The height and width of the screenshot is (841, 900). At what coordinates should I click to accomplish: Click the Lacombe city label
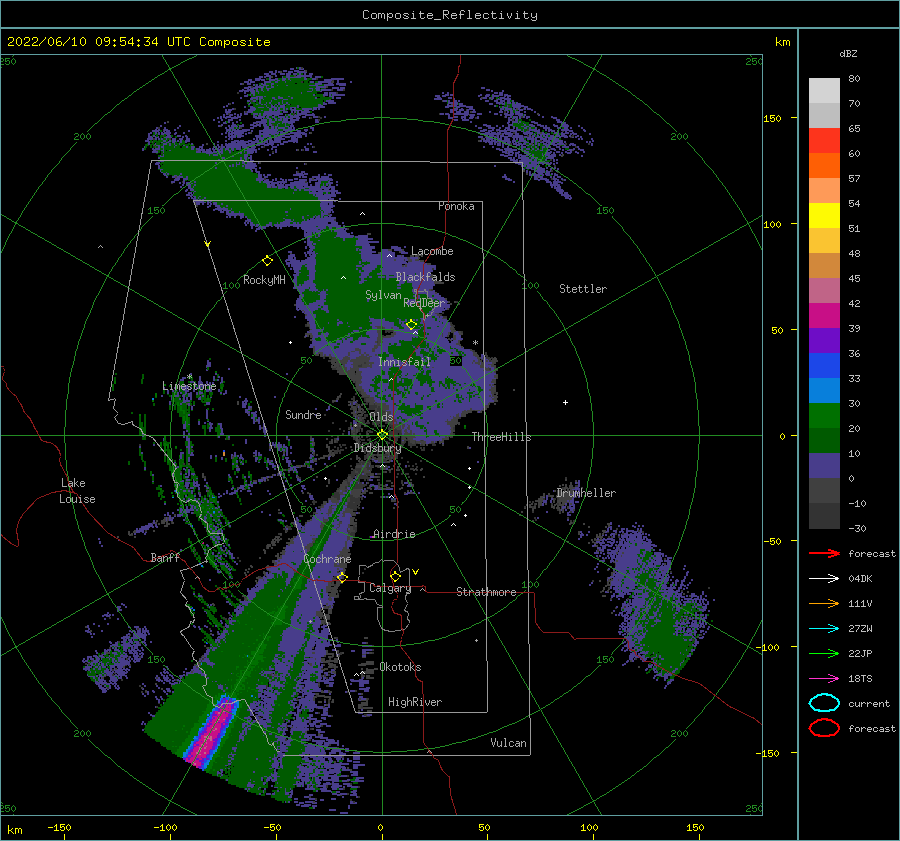click(x=432, y=251)
